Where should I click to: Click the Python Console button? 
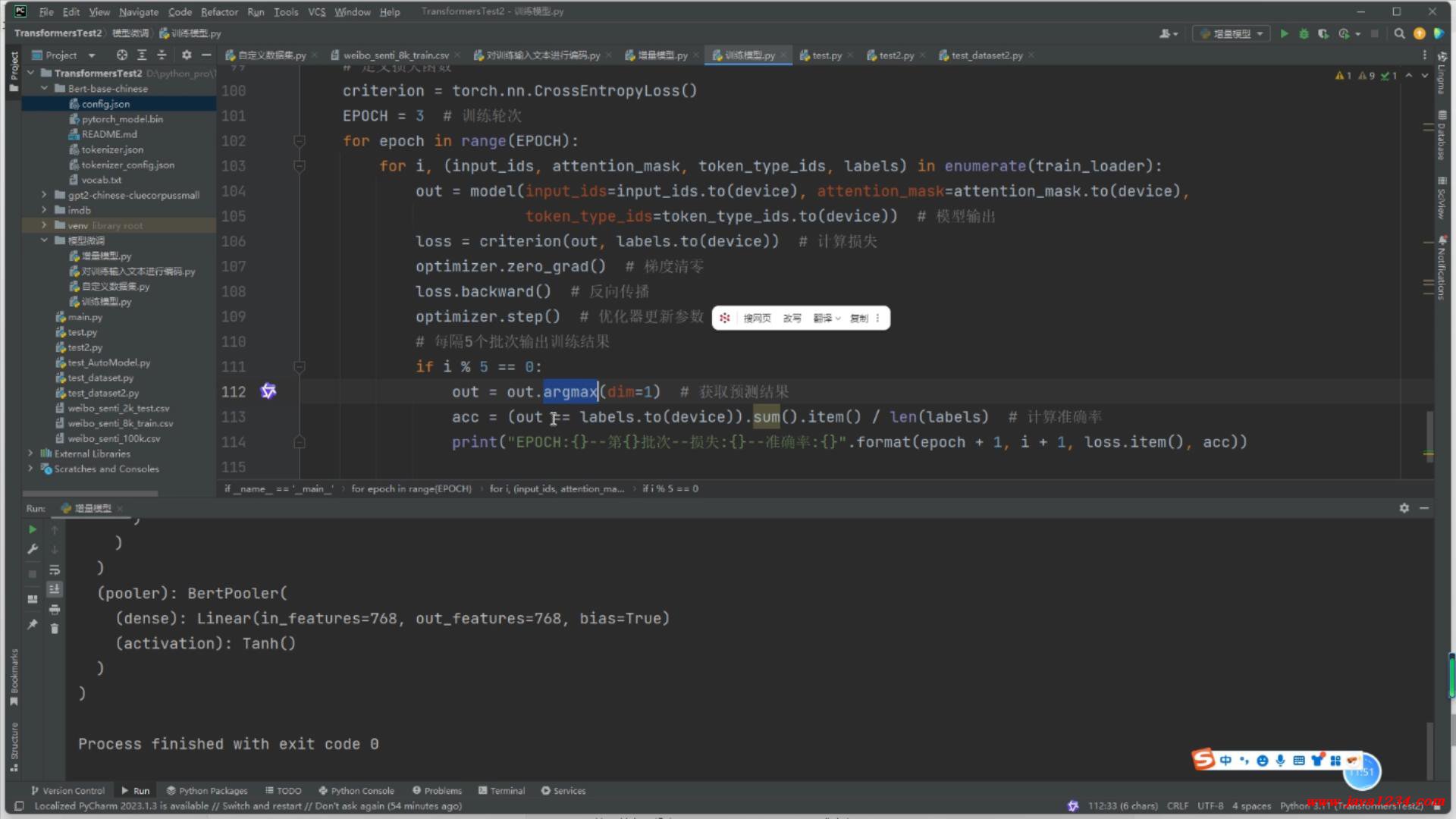click(356, 790)
